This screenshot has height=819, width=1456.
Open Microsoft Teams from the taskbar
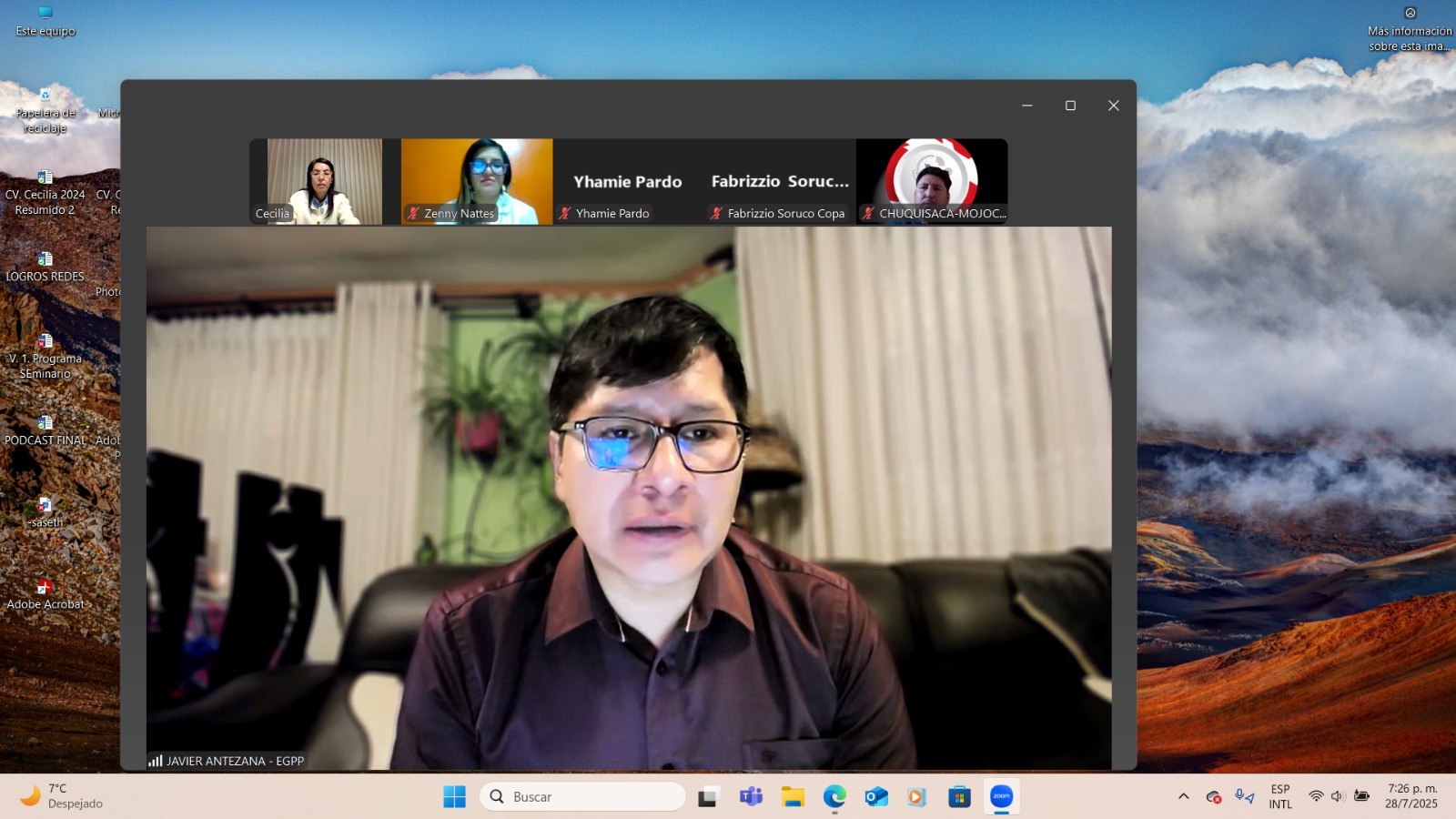point(751,797)
